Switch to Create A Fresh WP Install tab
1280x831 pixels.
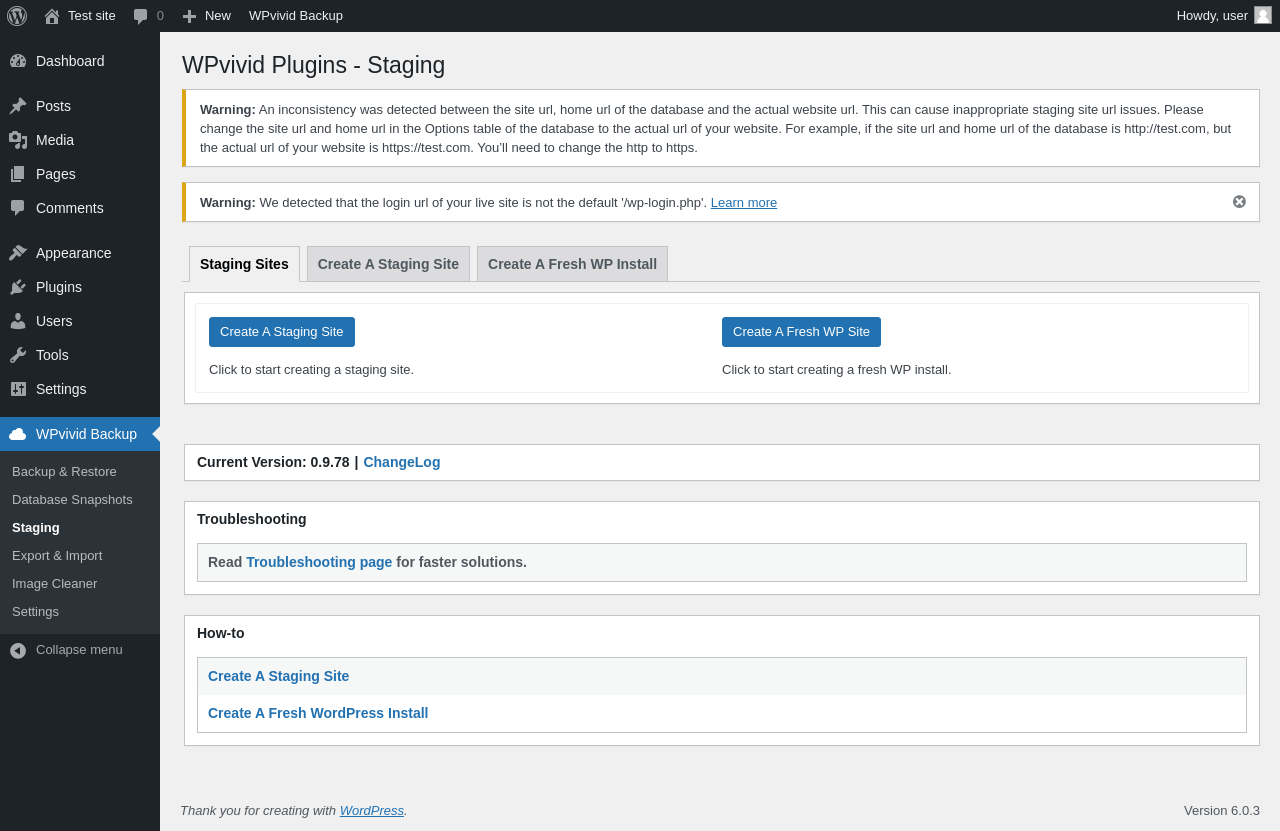tap(572, 264)
